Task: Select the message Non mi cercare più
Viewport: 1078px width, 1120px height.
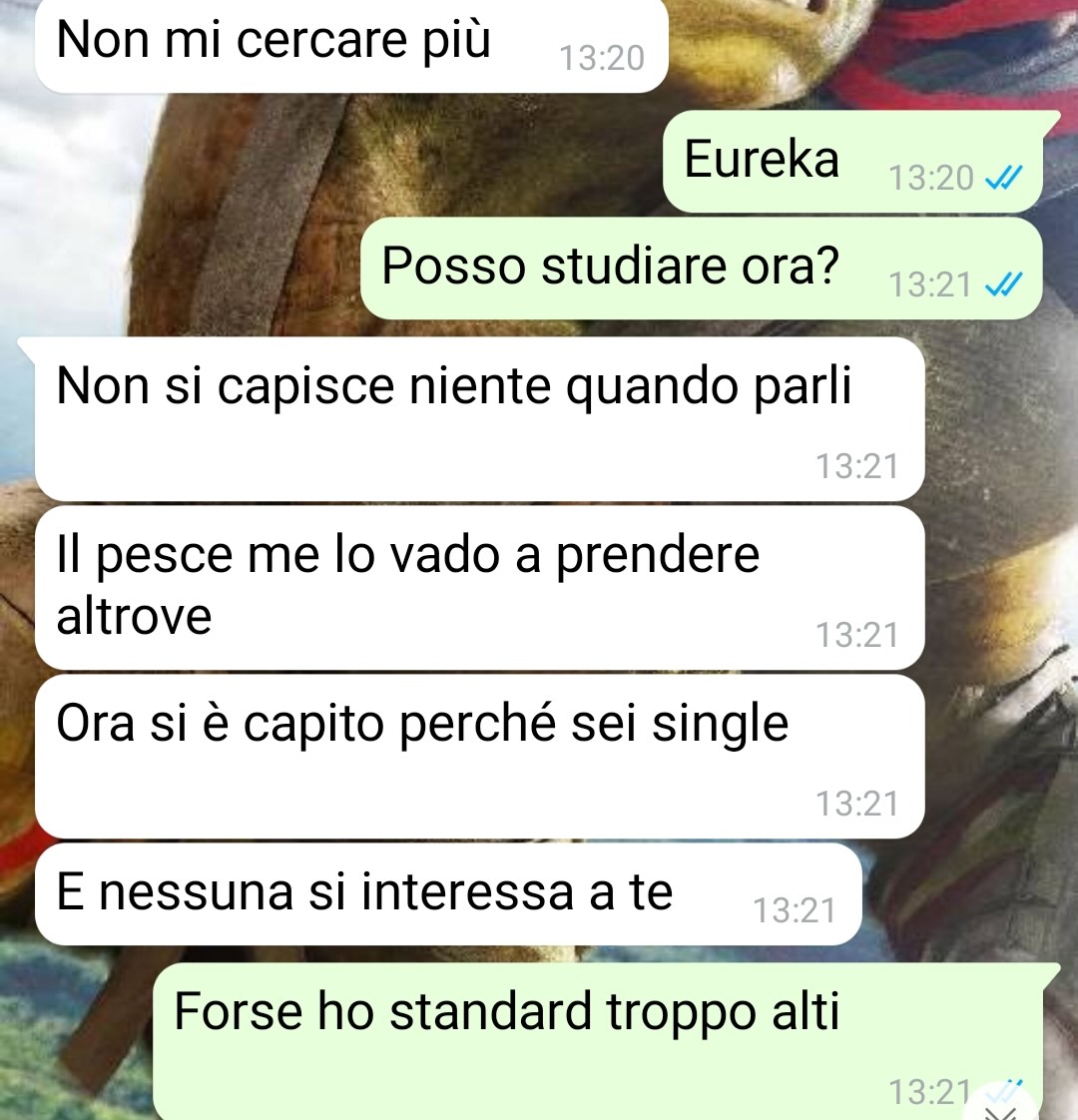Action: 351,44
